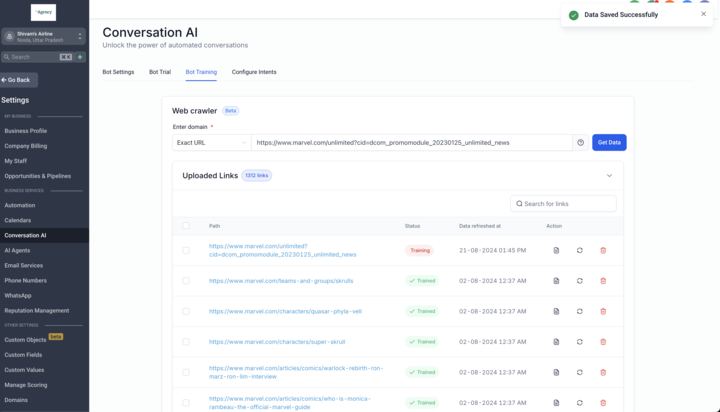The width and height of the screenshot is (720, 412).
Task: Toggle the select-all checkbox in table header
Action: tap(186, 226)
